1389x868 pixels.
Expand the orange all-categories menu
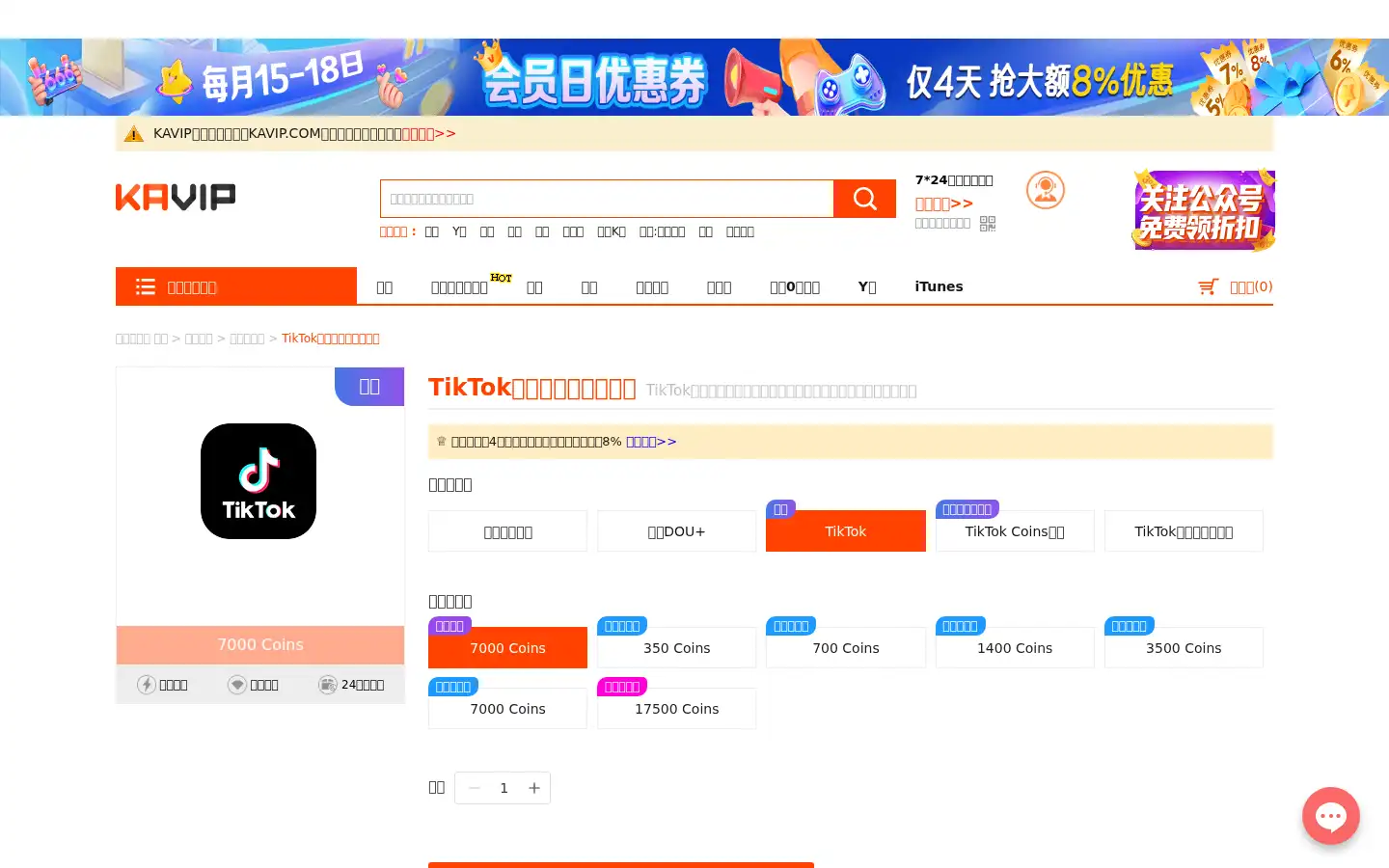(x=236, y=286)
